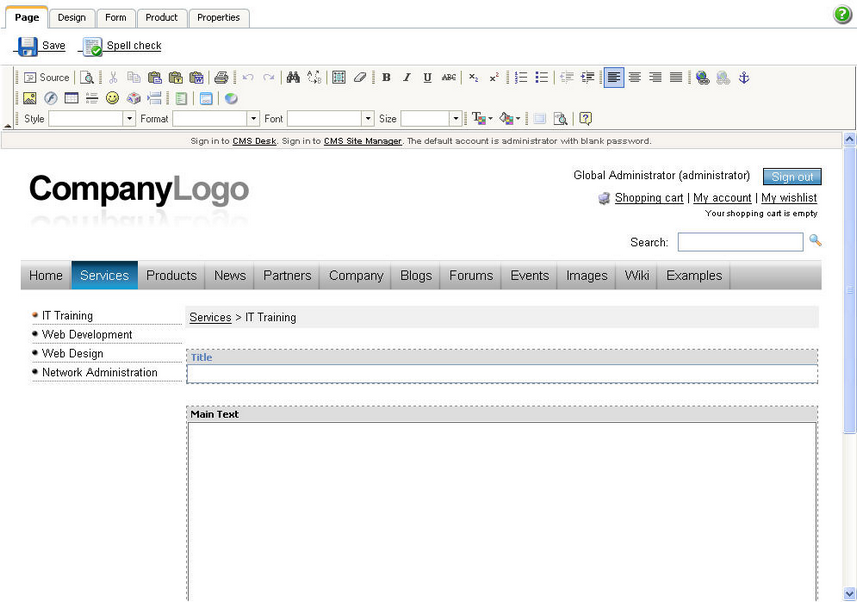Insert a smiley emoticon
This screenshot has height=602, width=857.
point(112,98)
